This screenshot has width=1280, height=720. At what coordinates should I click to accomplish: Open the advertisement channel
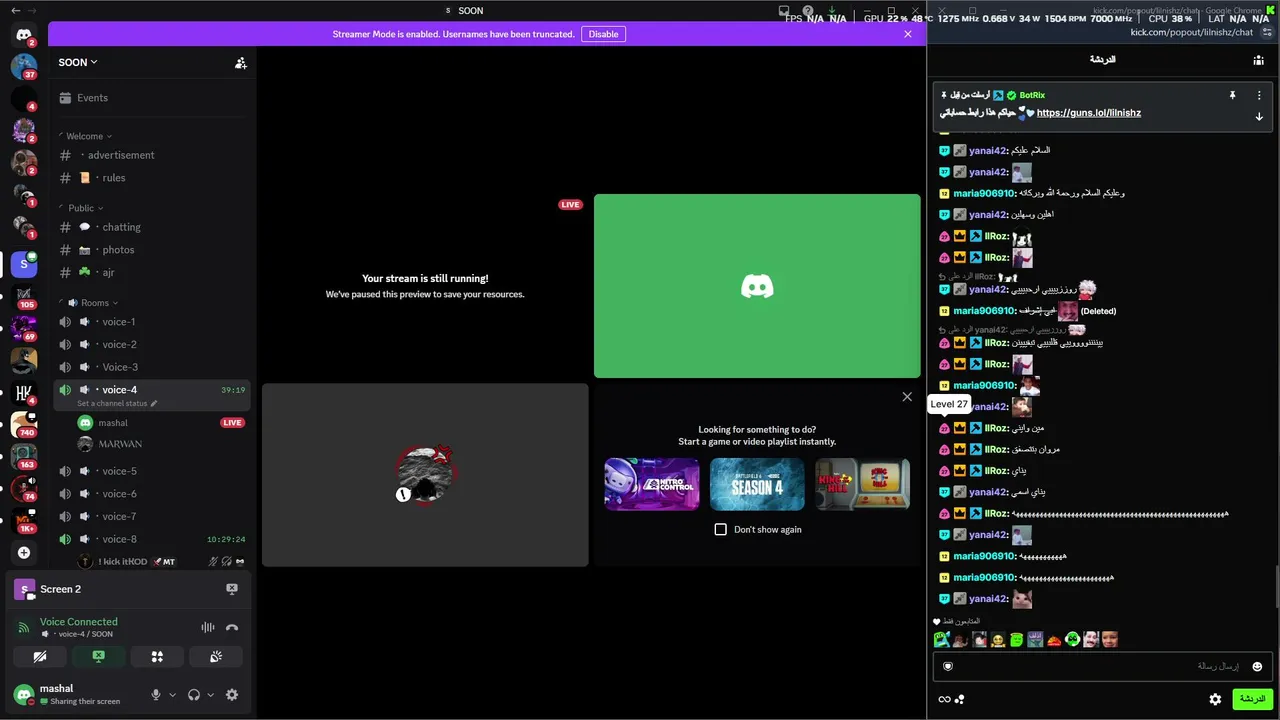coord(151,155)
